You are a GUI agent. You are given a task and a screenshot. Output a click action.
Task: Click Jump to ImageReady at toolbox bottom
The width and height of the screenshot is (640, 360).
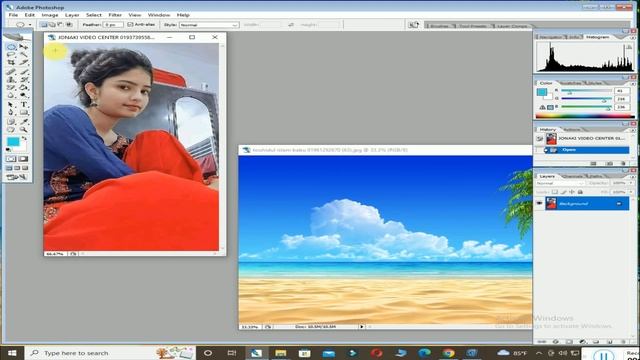click(x=16, y=177)
